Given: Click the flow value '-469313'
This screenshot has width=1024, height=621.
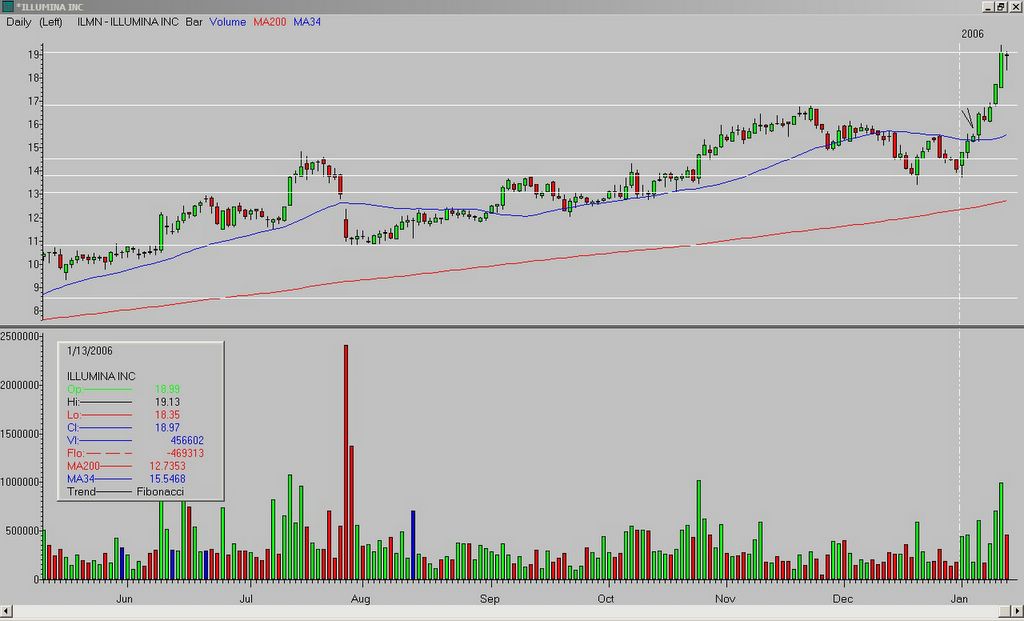Looking at the screenshot, I should 185,454.
